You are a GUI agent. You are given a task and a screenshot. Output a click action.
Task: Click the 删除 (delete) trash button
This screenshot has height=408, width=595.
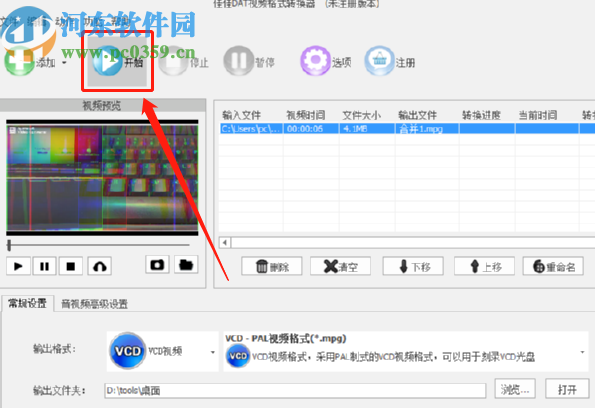coord(272,266)
